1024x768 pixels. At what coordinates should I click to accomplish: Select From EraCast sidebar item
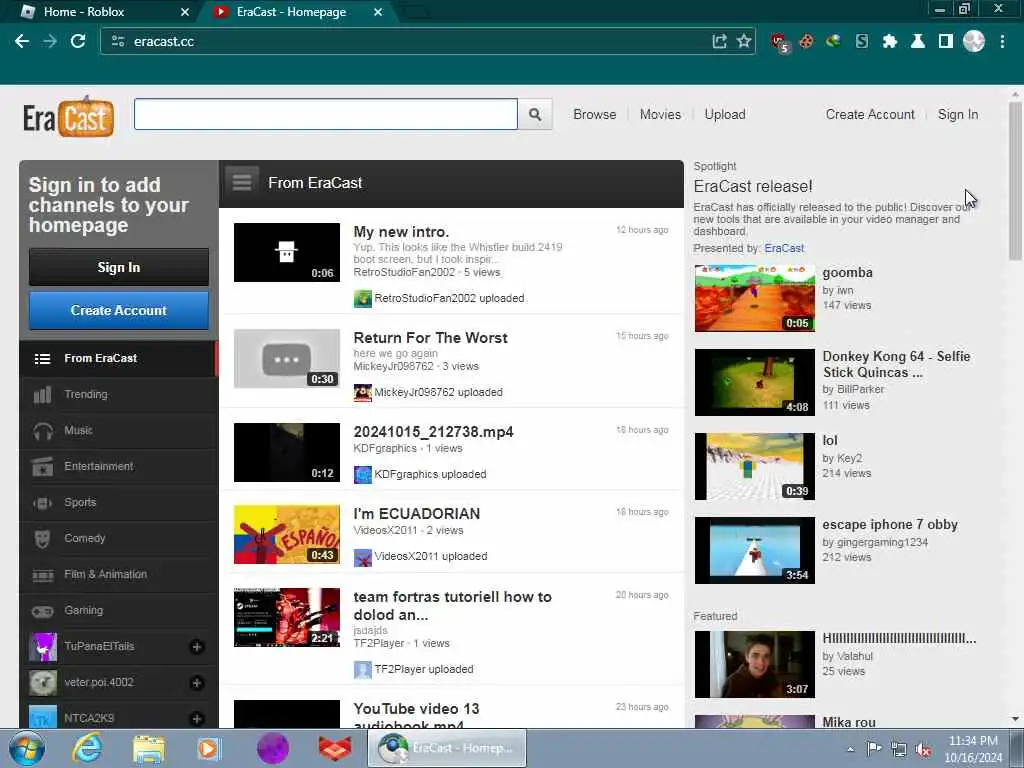pyautogui.click(x=118, y=359)
